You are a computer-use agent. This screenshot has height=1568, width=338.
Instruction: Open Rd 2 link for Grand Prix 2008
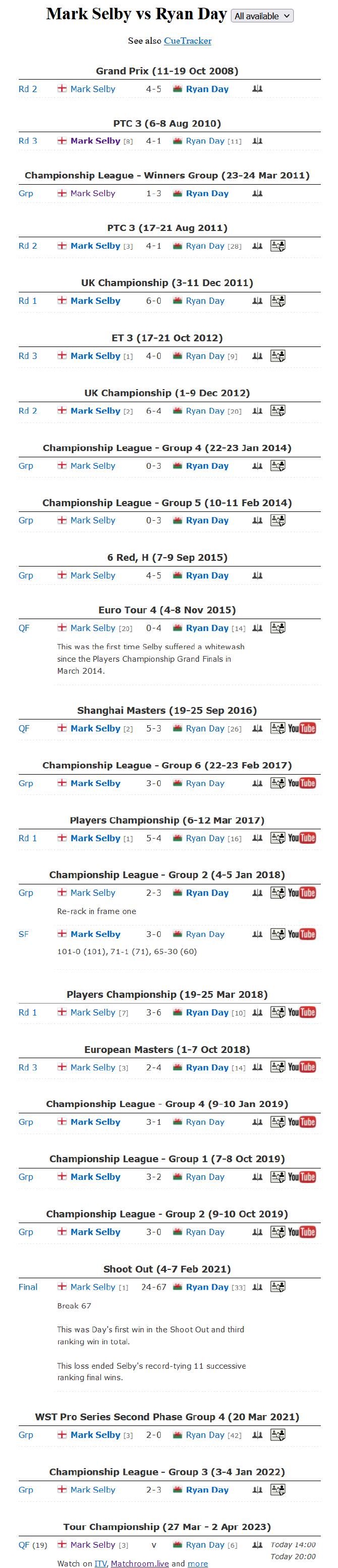[28, 89]
